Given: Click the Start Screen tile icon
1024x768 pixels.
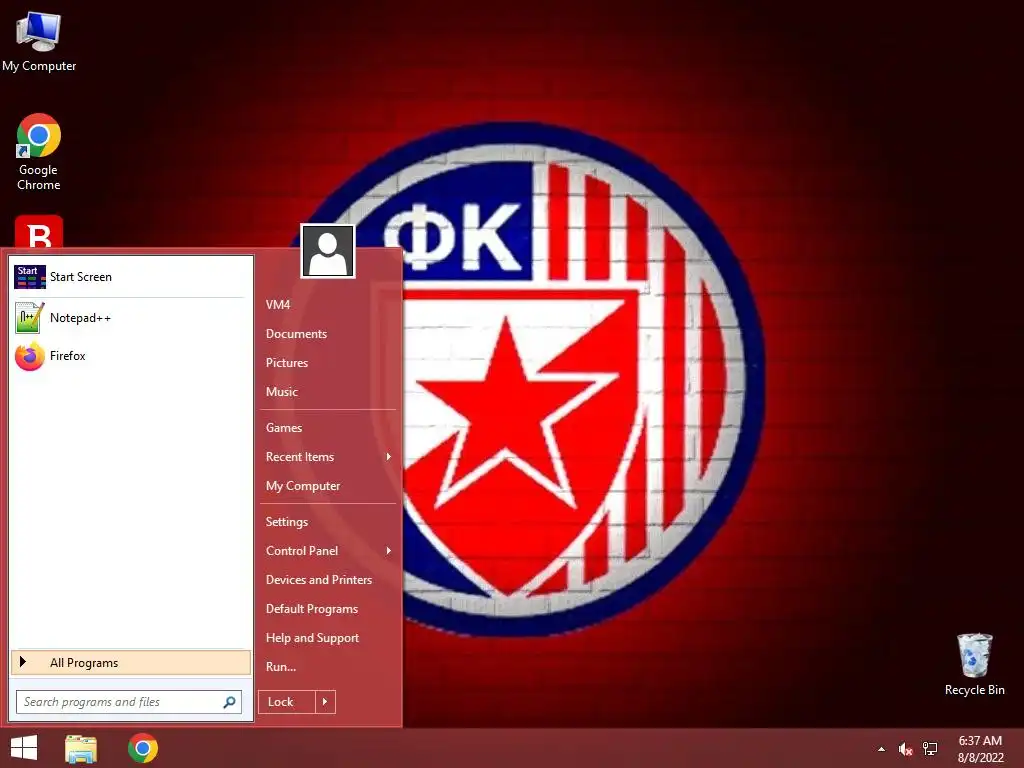Looking at the screenshot, I should coord(30,277).
